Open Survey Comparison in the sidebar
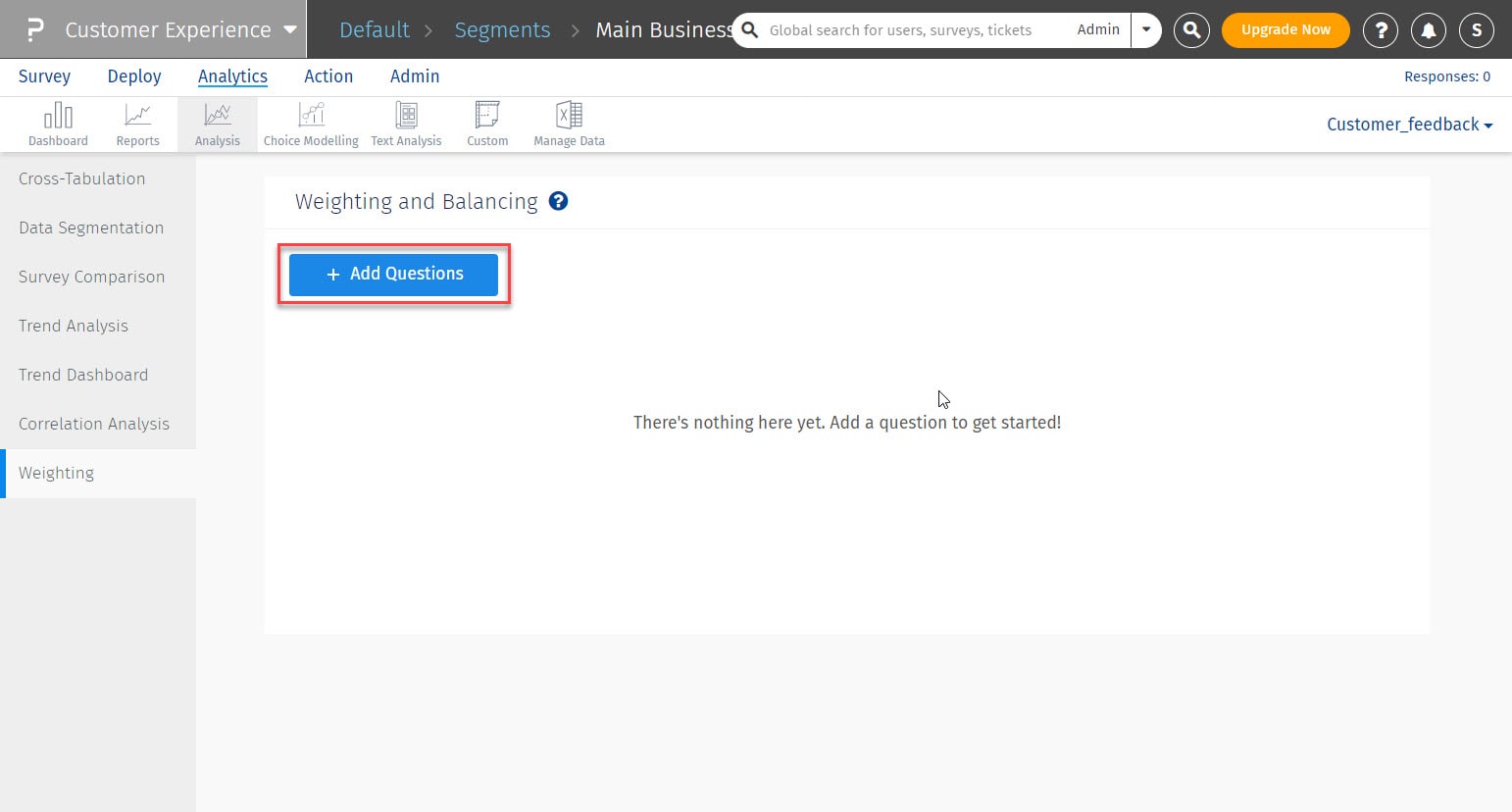This screenshot has width=1512, height=812. pyautogui.click(x=98, y=277)
